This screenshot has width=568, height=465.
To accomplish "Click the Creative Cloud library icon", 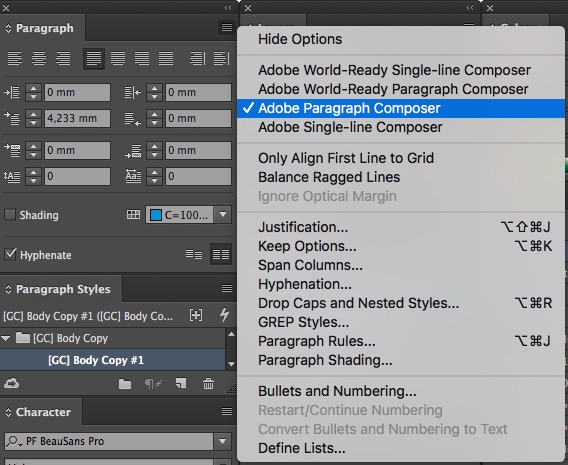I will [11, 383].
